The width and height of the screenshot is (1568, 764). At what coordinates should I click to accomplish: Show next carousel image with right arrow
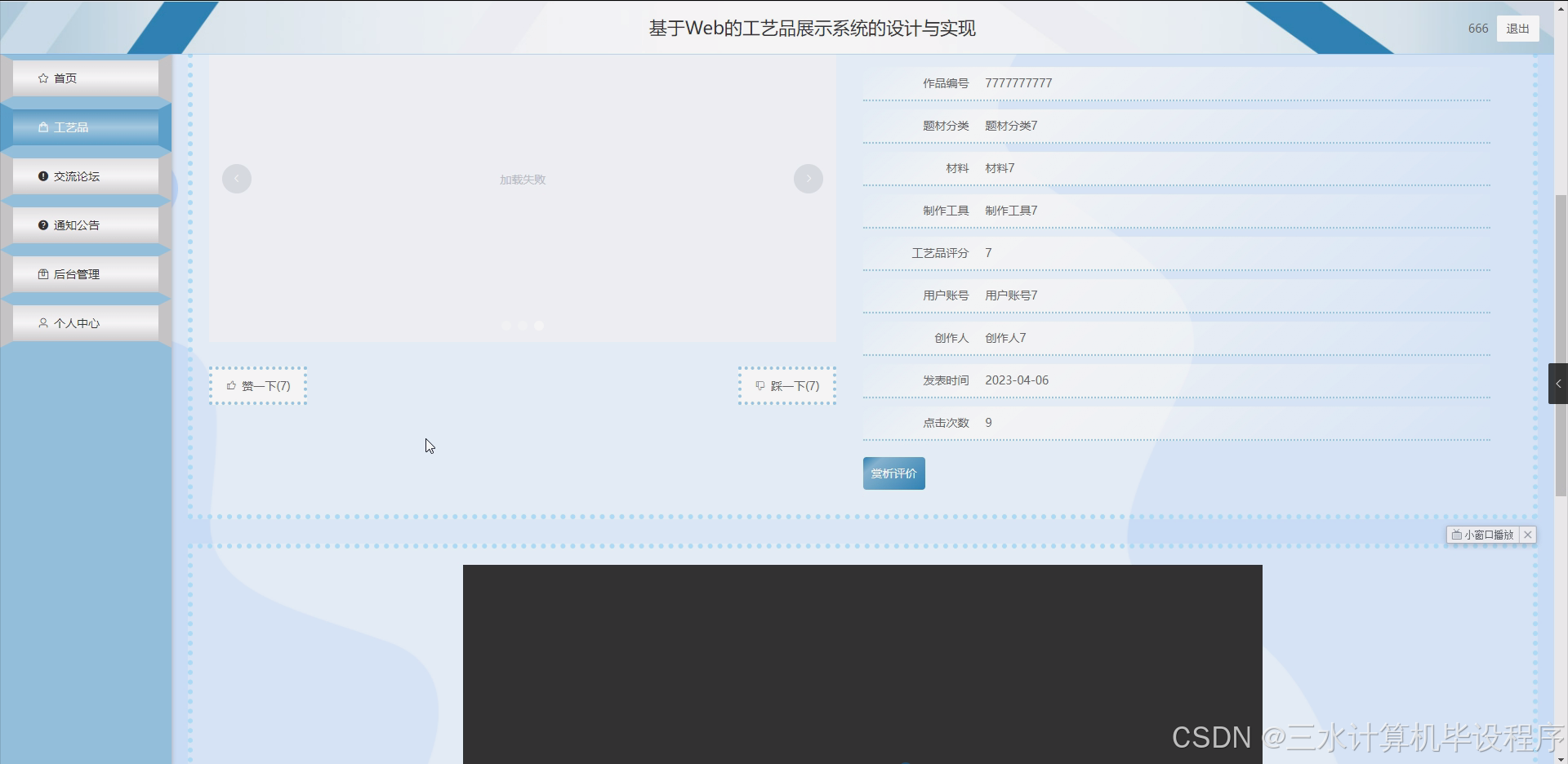click(808, 179)
